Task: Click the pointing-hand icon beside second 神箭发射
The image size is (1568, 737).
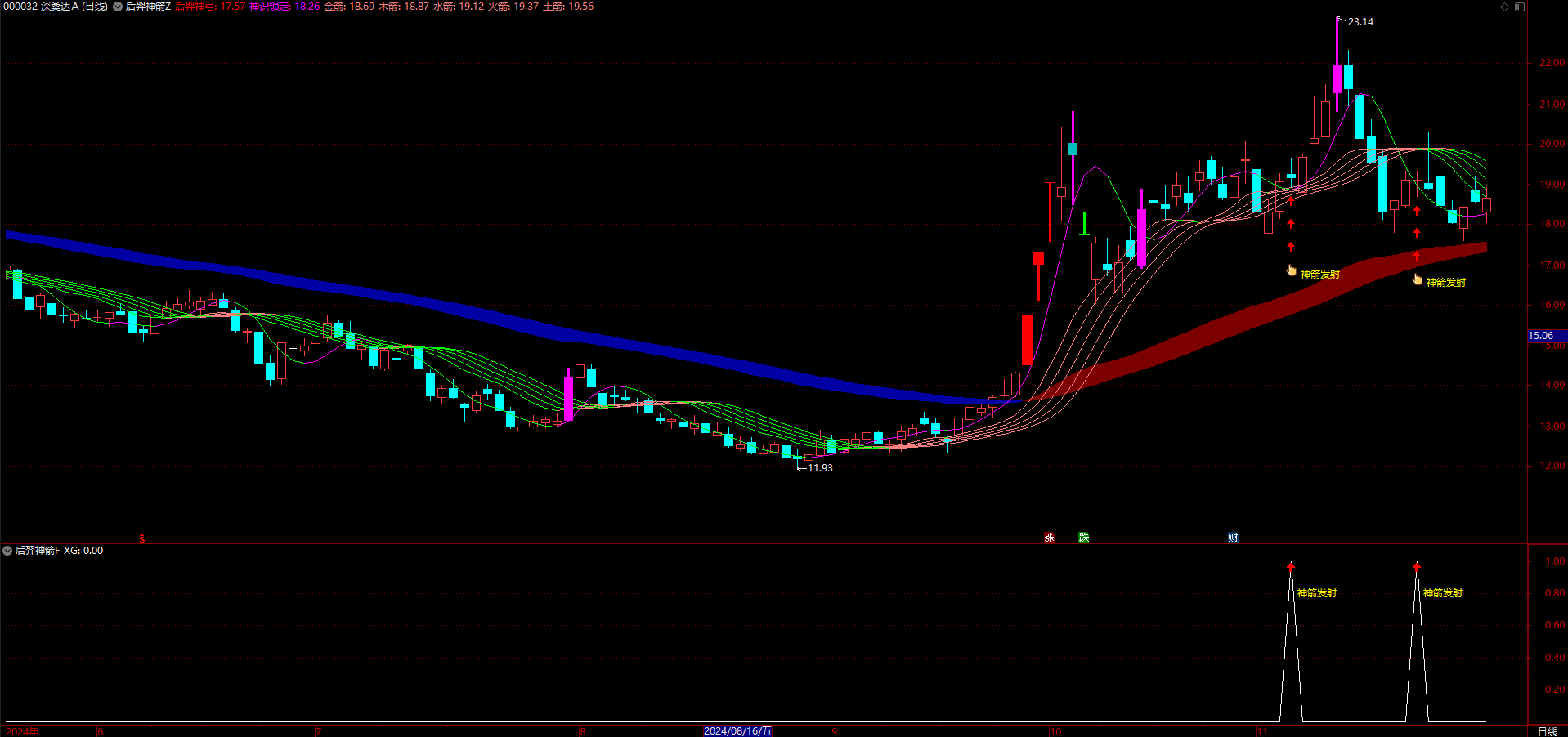Action: coord(1418,279)
